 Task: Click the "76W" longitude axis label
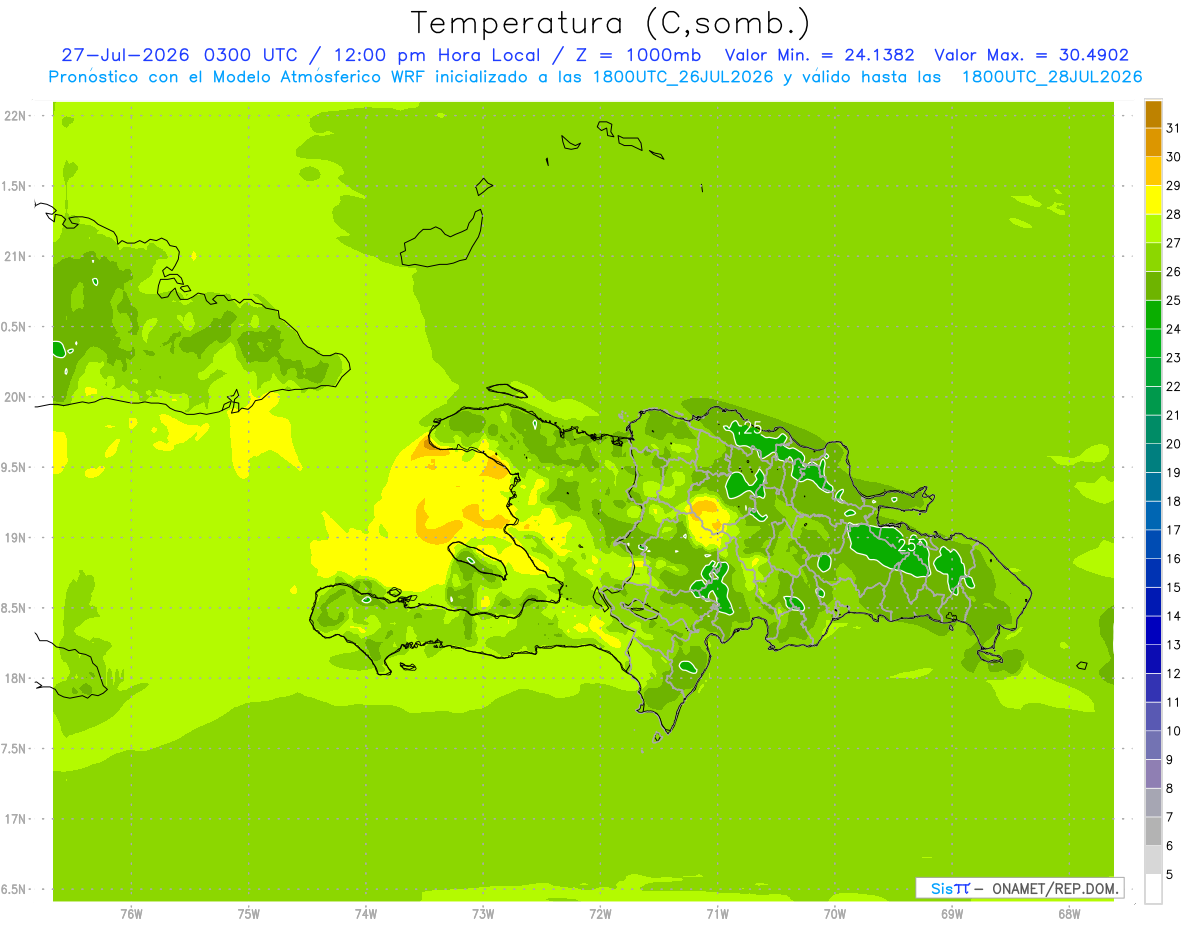[131, 914]
